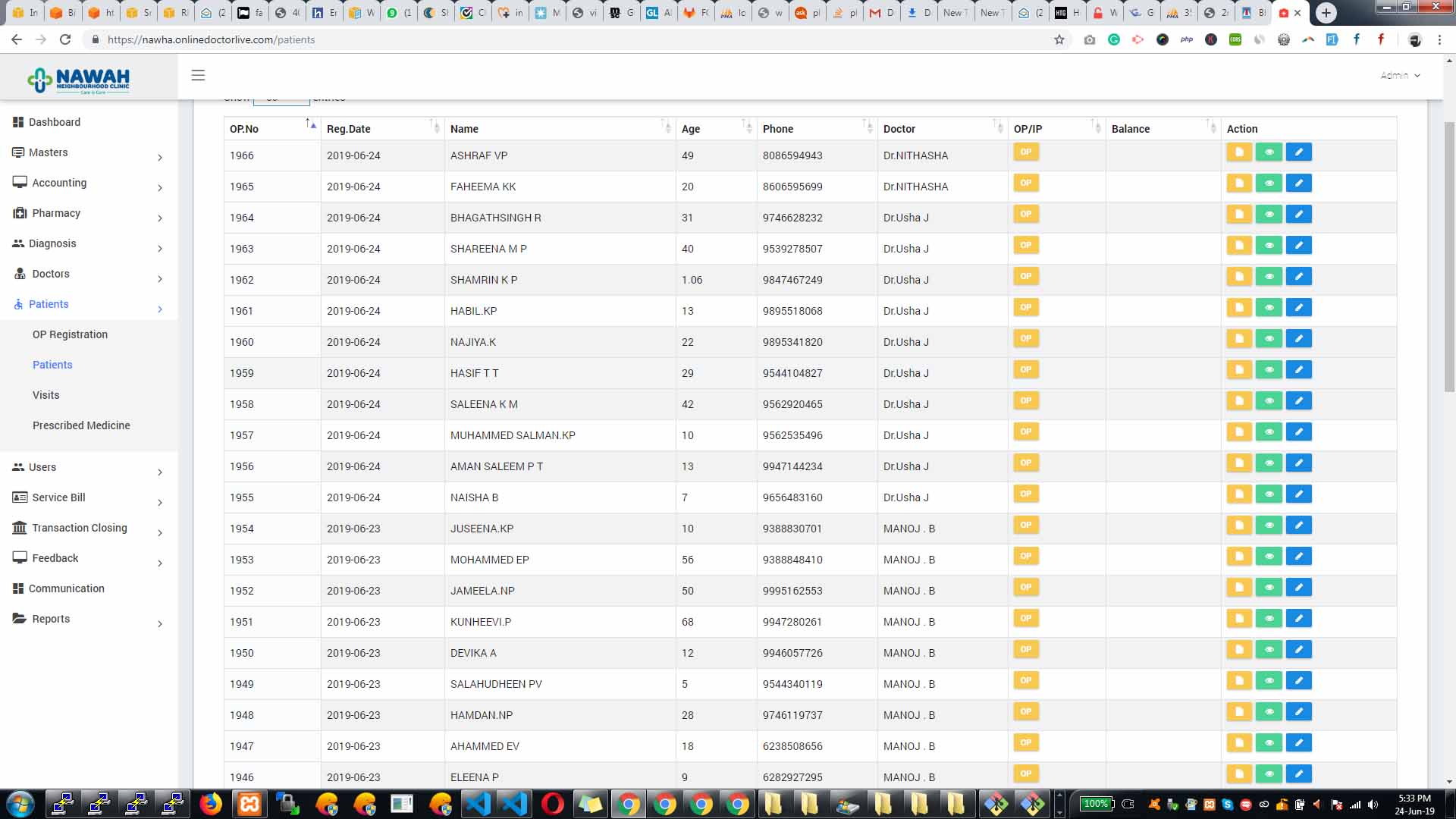Toggle the hamburger sidebar menu

(x=198, y=75)
